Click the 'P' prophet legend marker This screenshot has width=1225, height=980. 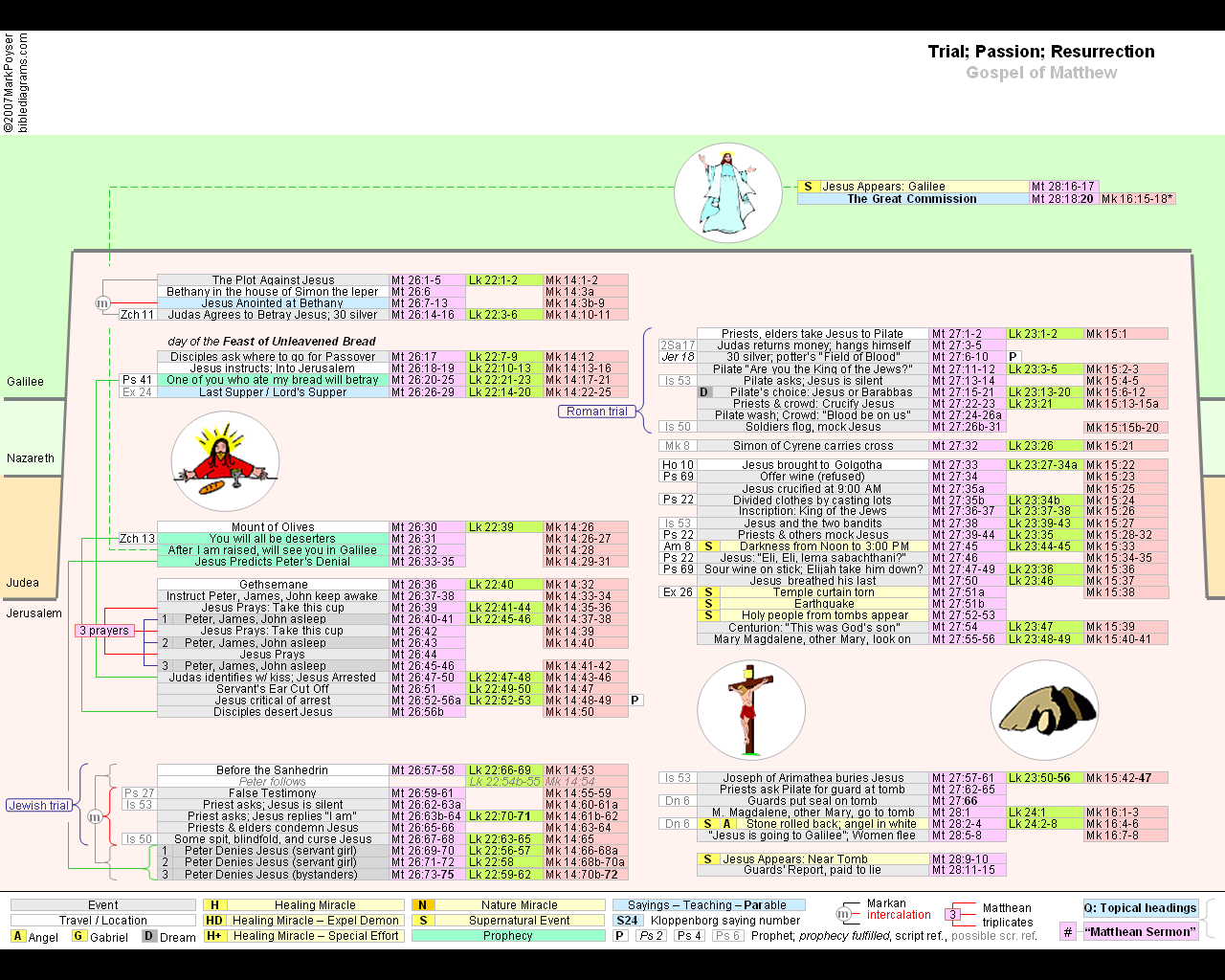tap(620, 935)
